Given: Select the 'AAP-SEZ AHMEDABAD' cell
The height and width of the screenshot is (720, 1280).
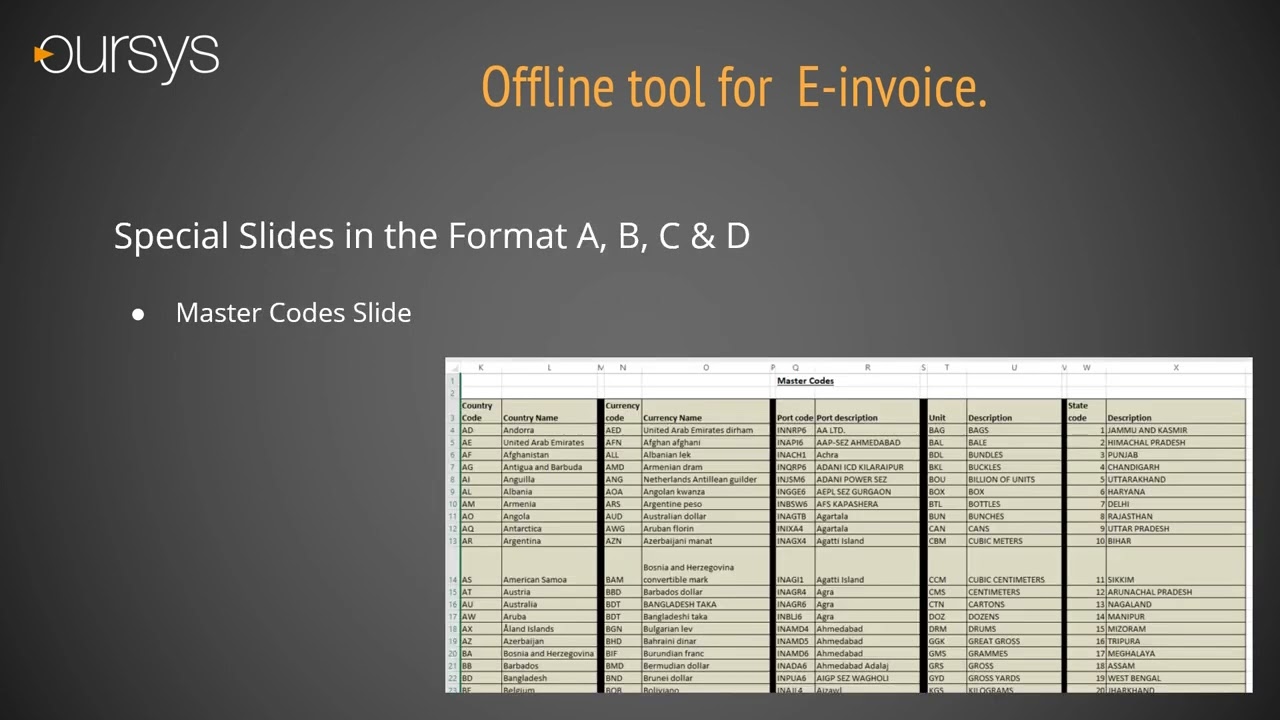Looking at the screenshot, I should pyautogui.click(x=867, y=442).
